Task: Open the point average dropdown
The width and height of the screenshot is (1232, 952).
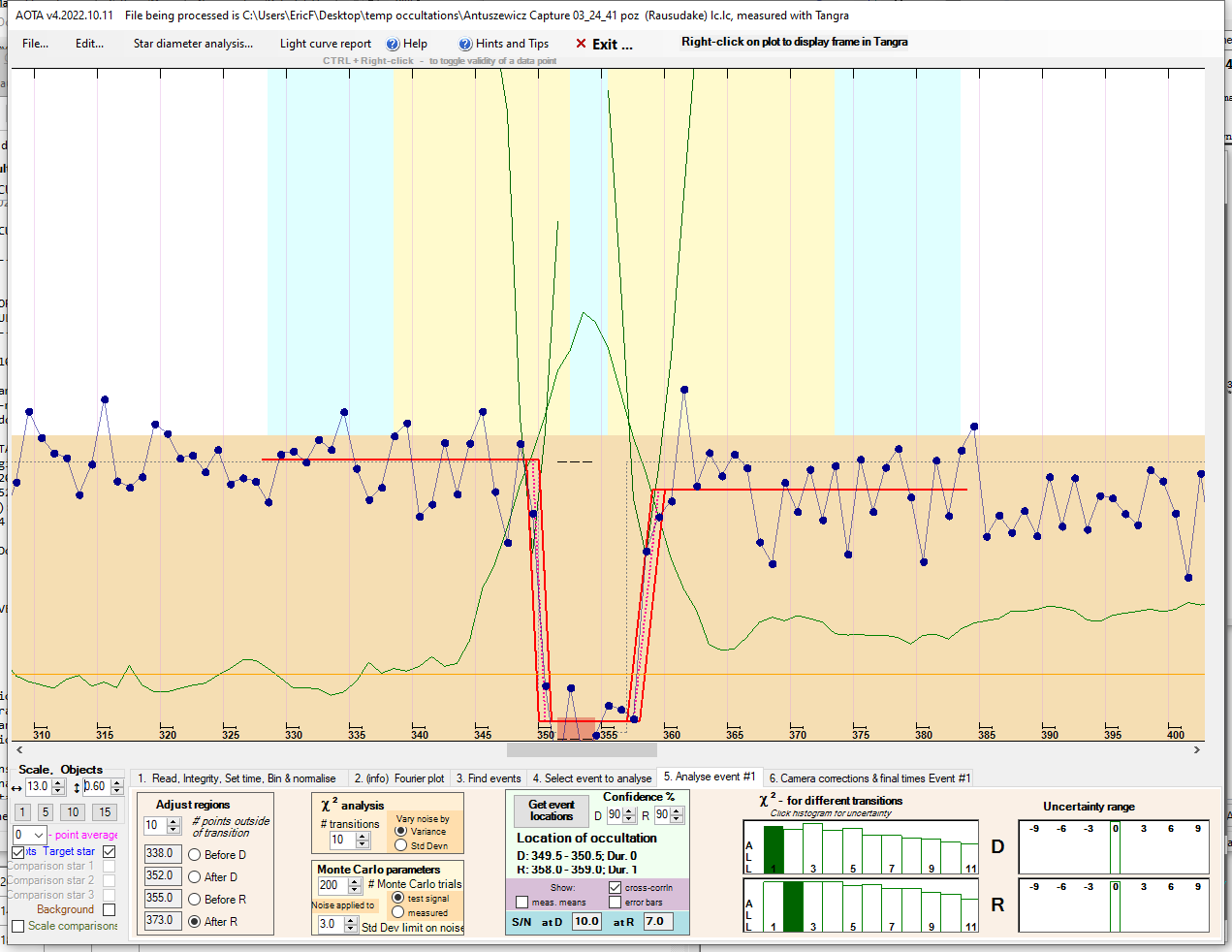Action: pyautogui.click(x=39, y=835)
